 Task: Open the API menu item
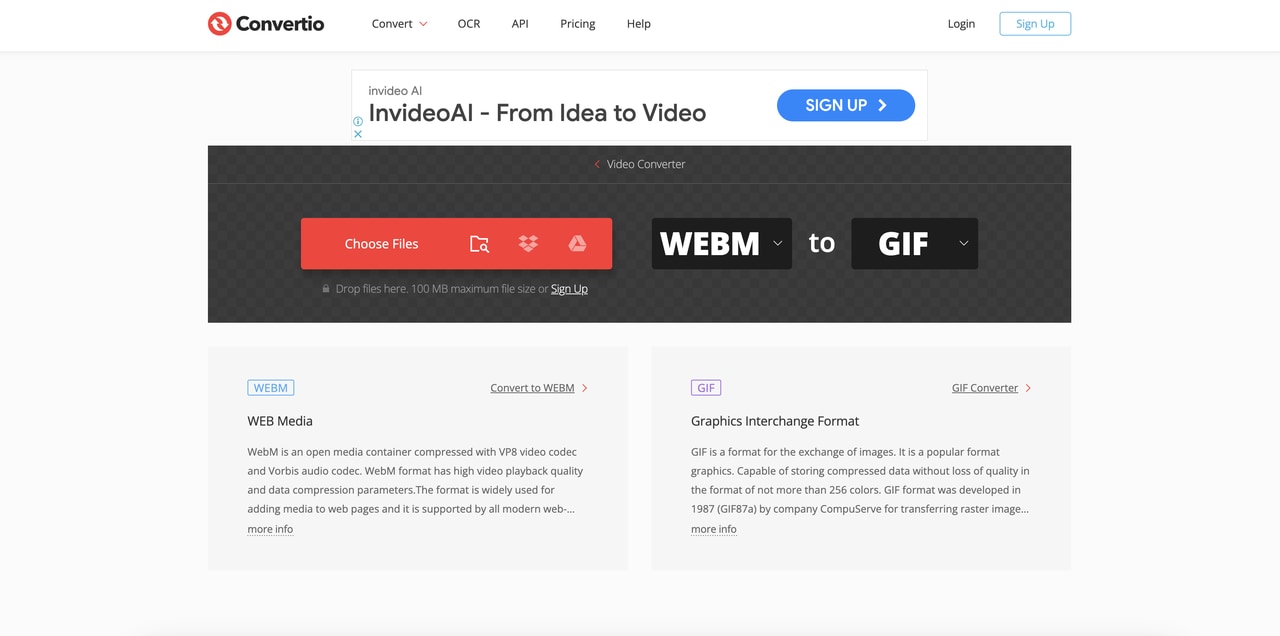coord(520,24)
